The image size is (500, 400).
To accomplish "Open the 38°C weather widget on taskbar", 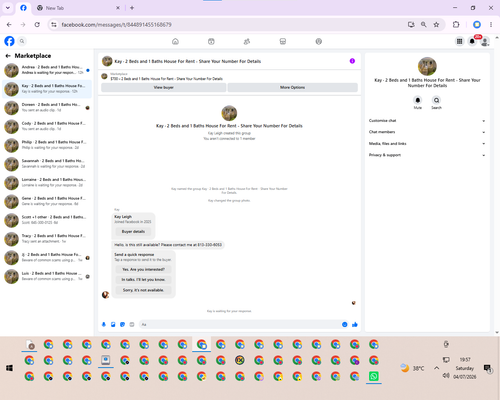I will click(412, 368).
